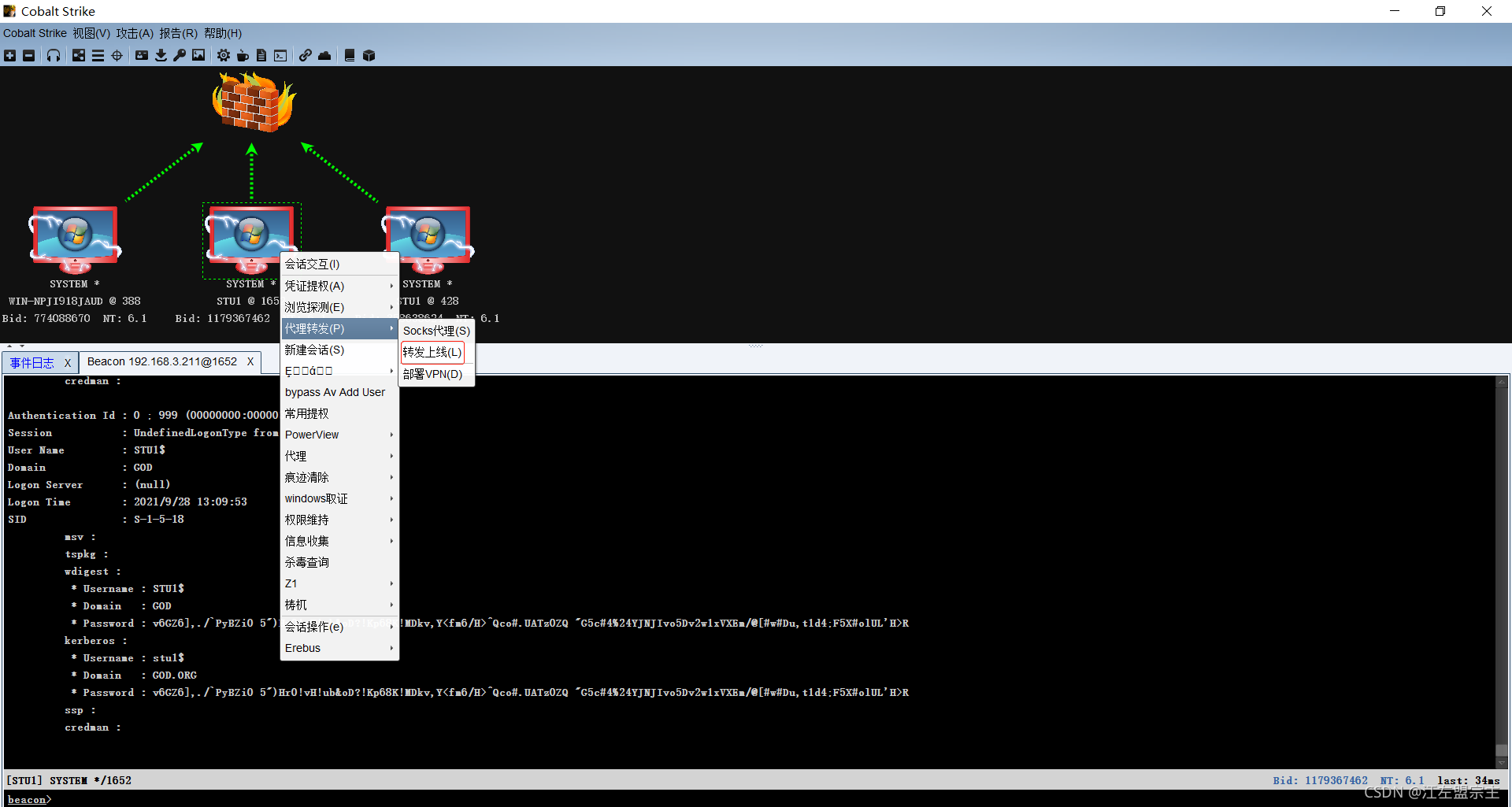
Task: Open the 攻击(A) menu
Action: click(135, 33)
